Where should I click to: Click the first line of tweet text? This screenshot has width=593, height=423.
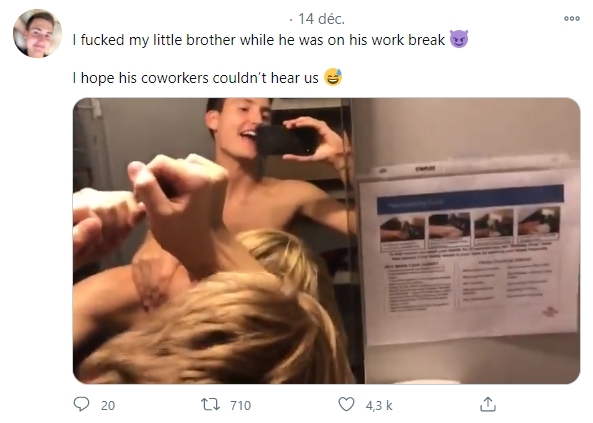click(x=259, y=40)
